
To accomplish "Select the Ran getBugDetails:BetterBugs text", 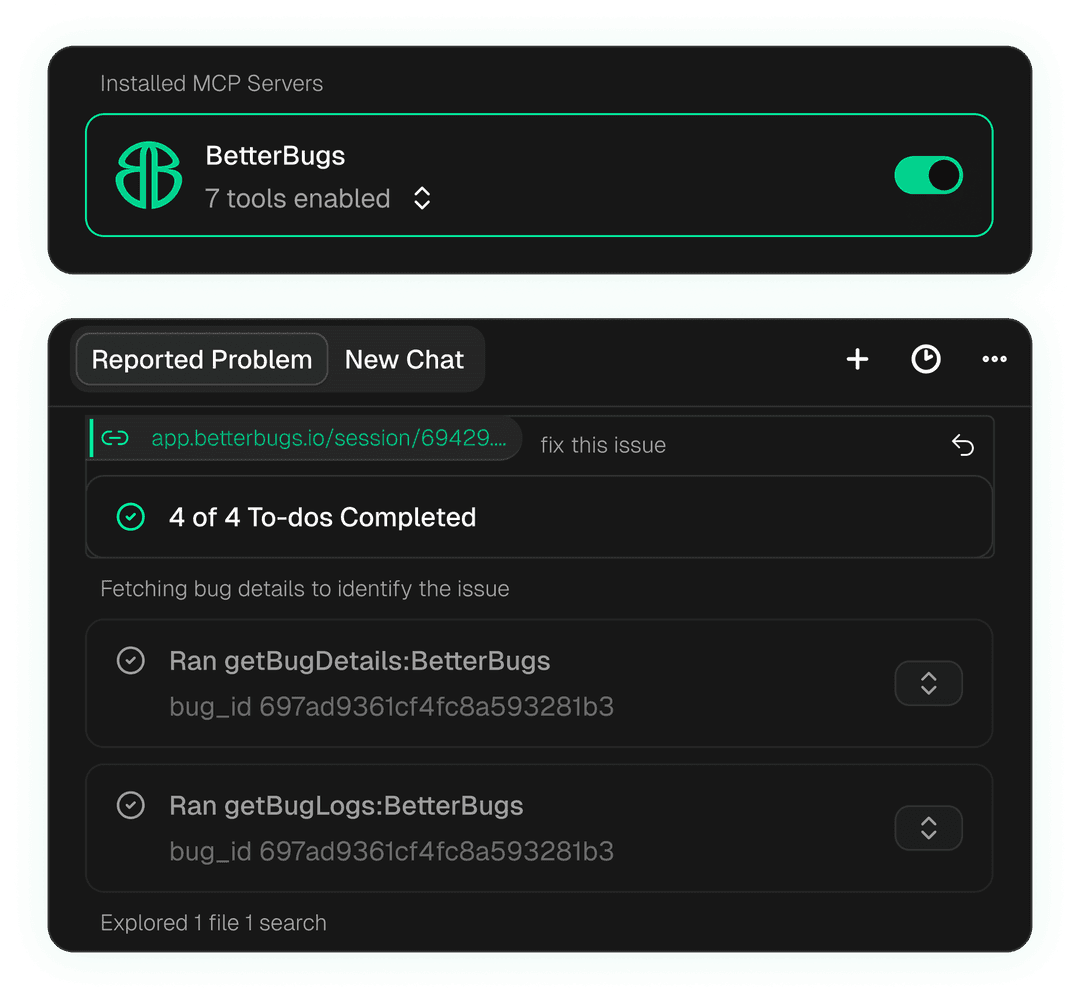I will point(360,661).
